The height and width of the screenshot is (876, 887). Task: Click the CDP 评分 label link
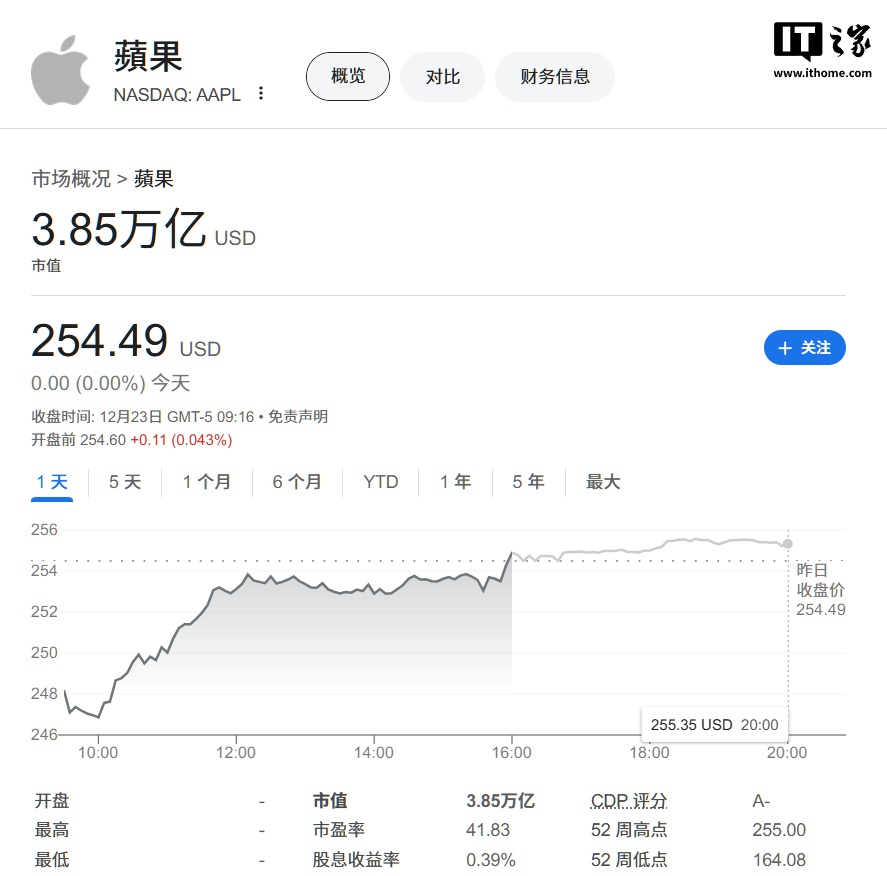[x=629, y=801]
